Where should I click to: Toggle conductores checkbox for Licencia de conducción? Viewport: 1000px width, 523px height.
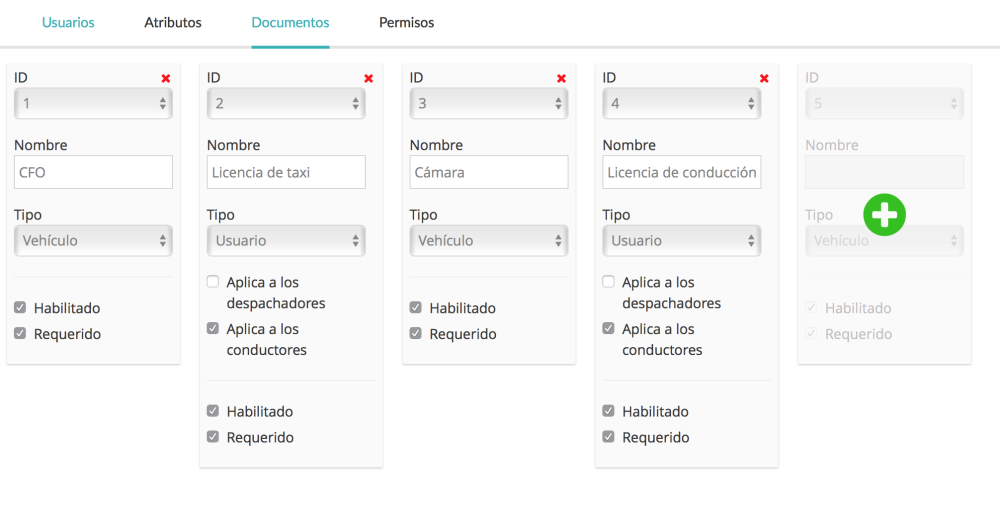tap(609, 328)
